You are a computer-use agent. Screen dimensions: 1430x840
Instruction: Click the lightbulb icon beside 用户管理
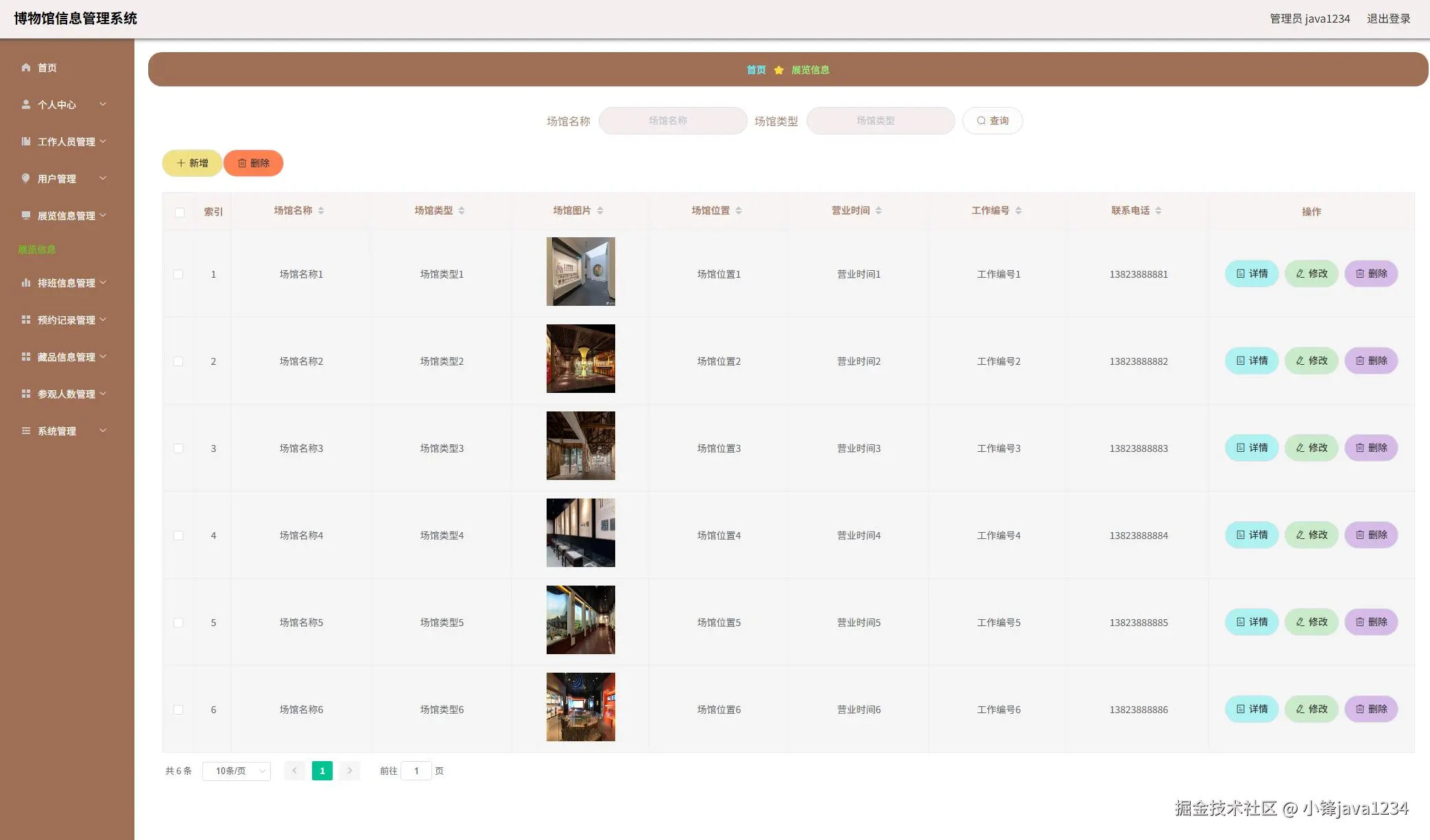pos(26,178)
